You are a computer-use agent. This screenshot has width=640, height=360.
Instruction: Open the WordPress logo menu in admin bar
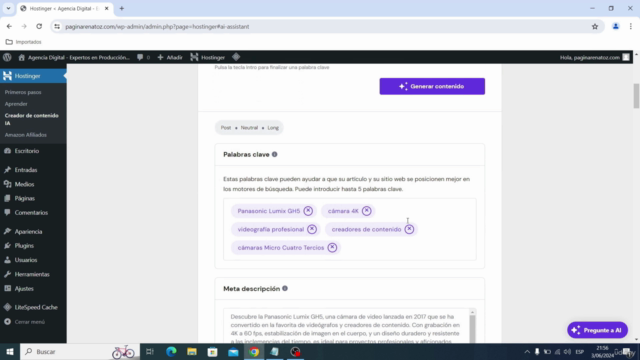(7, 57)
